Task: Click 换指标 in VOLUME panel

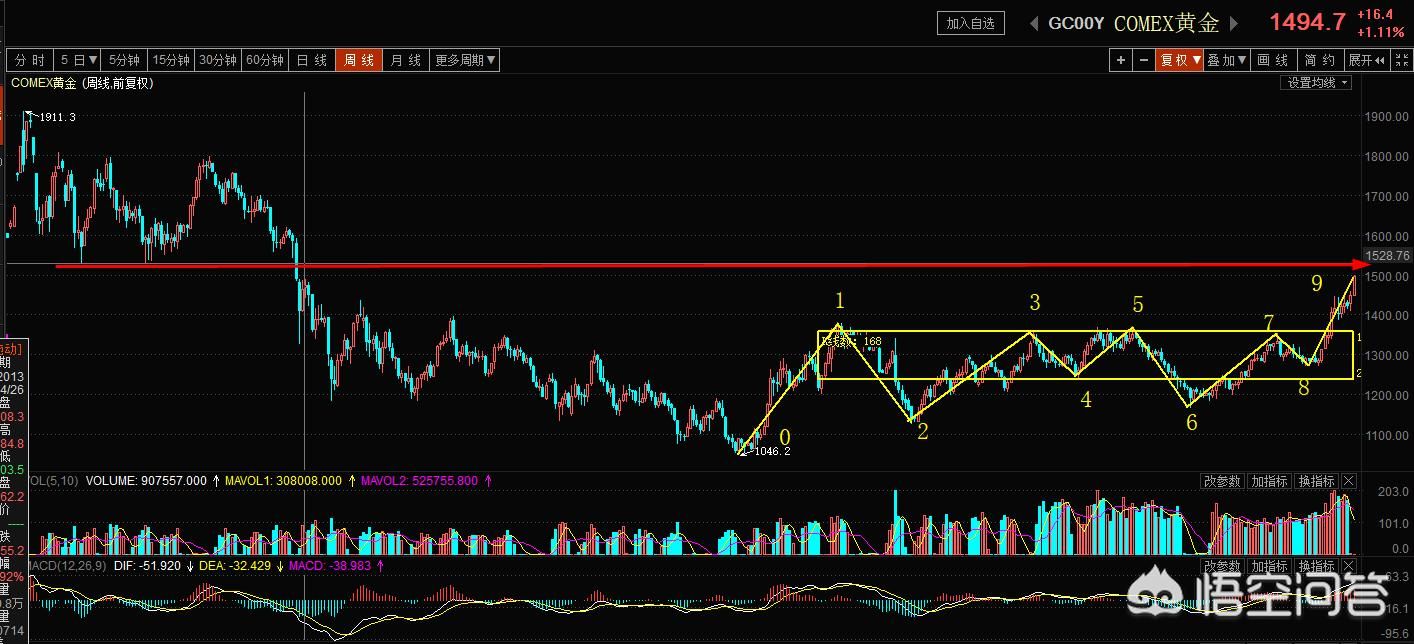Action: [x=1316, y=481]
